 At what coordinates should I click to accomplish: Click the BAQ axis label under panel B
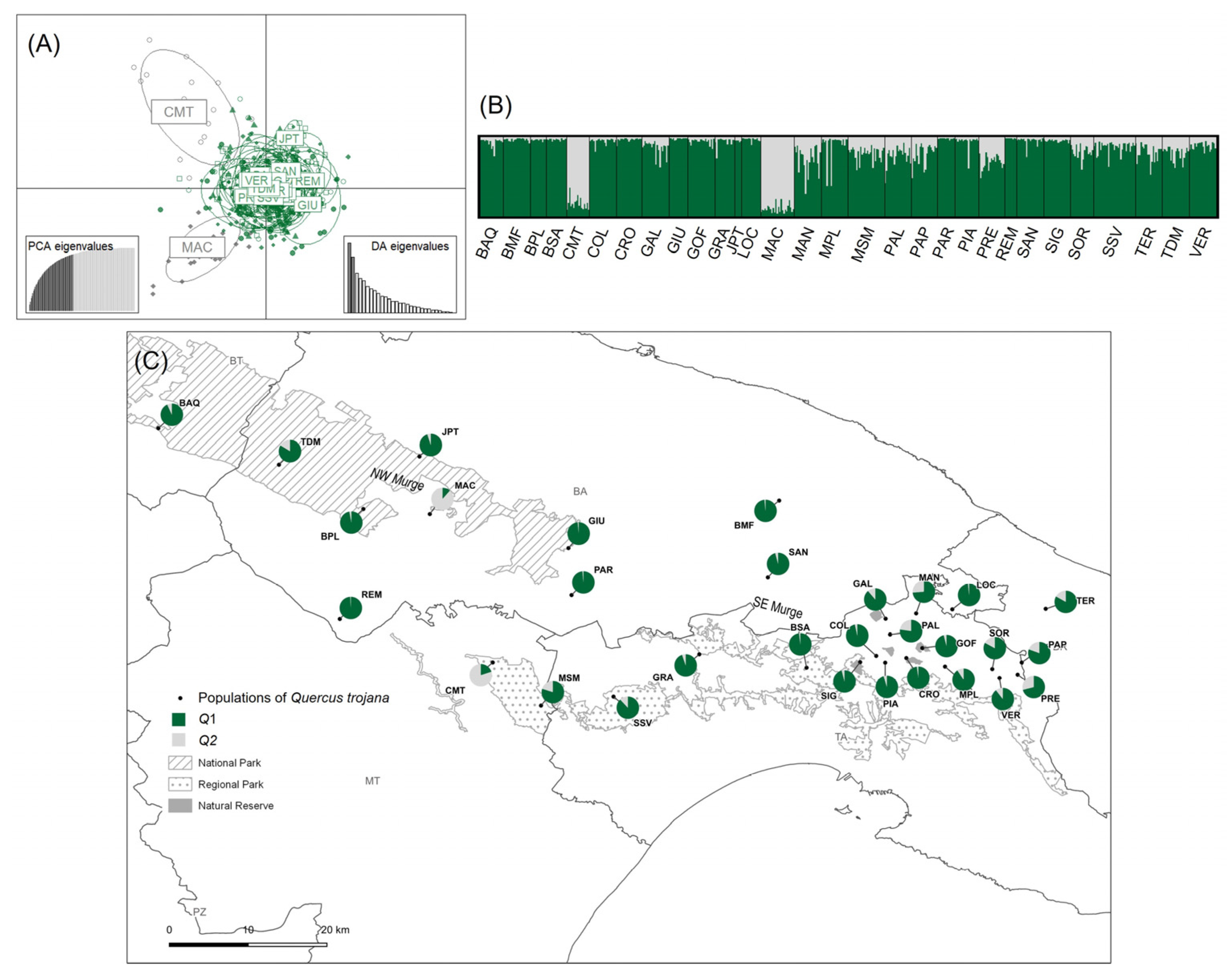pos(487,244)
